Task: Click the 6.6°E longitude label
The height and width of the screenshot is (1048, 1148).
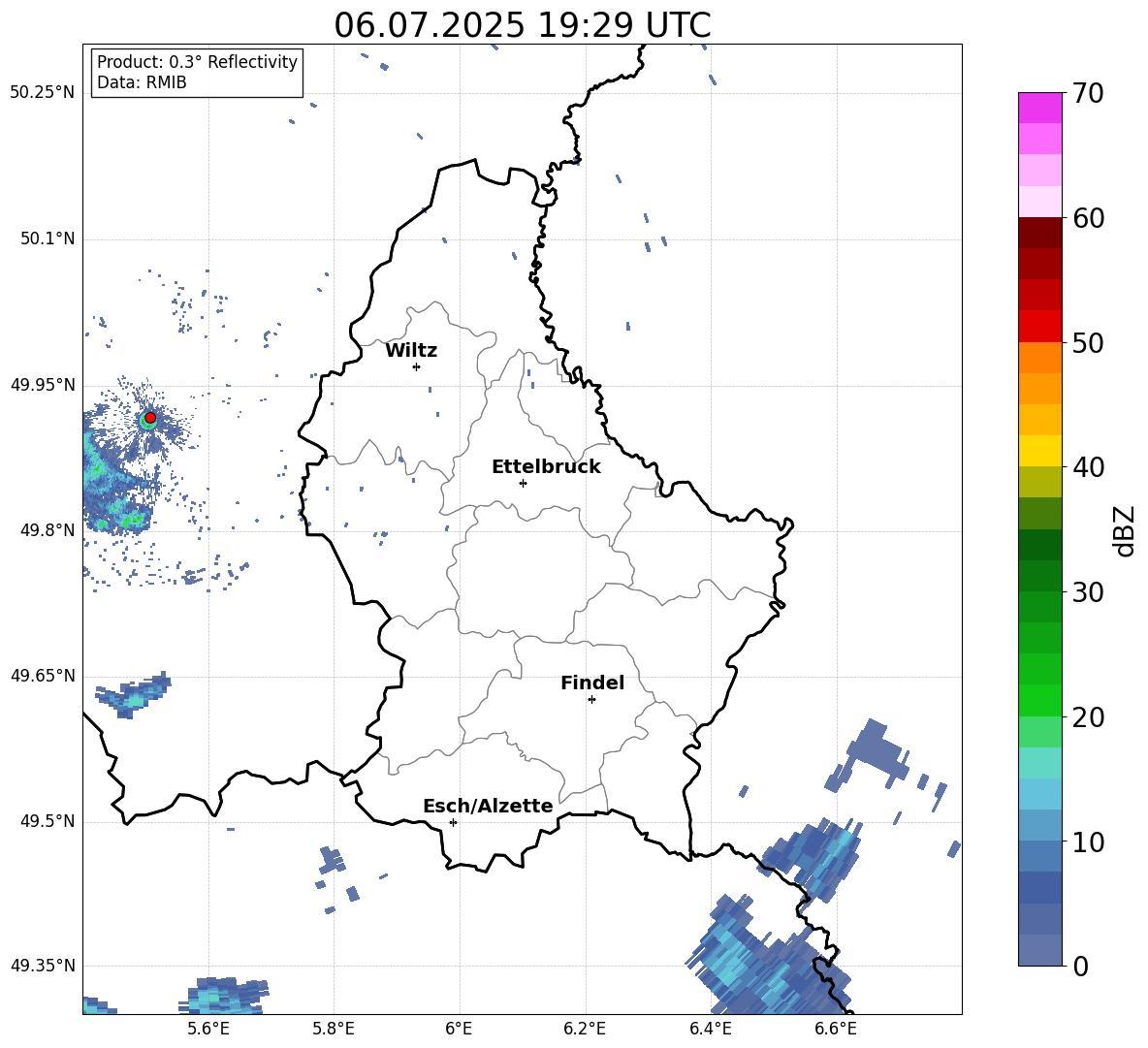Action: [x=836, y=1029]
